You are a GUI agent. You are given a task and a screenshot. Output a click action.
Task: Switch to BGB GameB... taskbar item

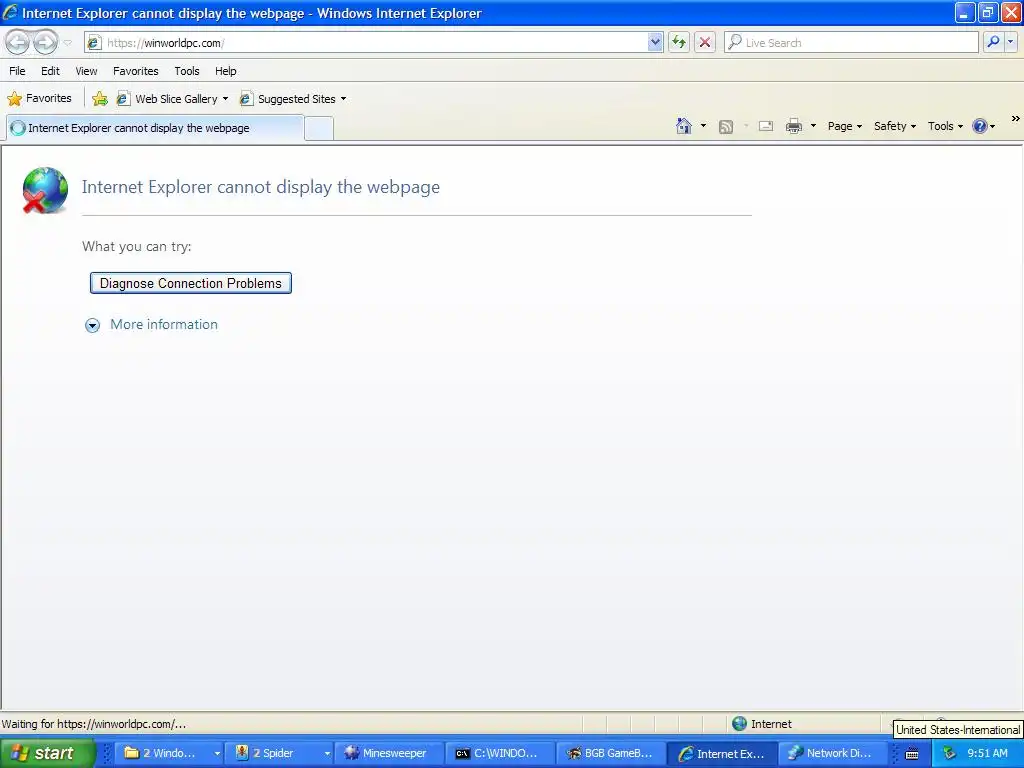pos(611,753)
